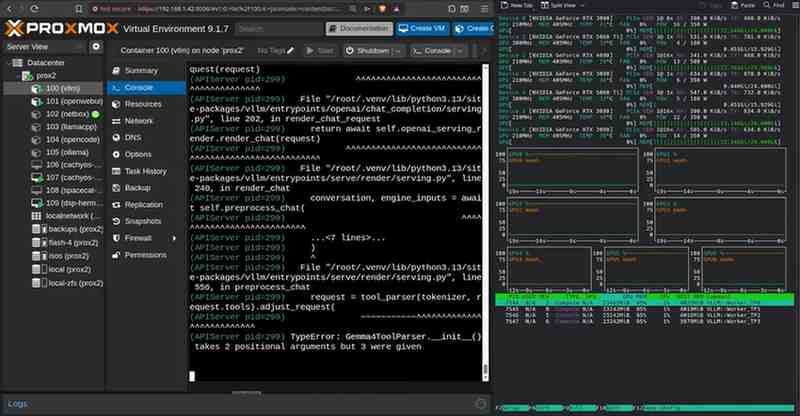This screenshot has width=800, height=416.
Task: Edit tags with the pencil icon
Action: pos(290,51)
